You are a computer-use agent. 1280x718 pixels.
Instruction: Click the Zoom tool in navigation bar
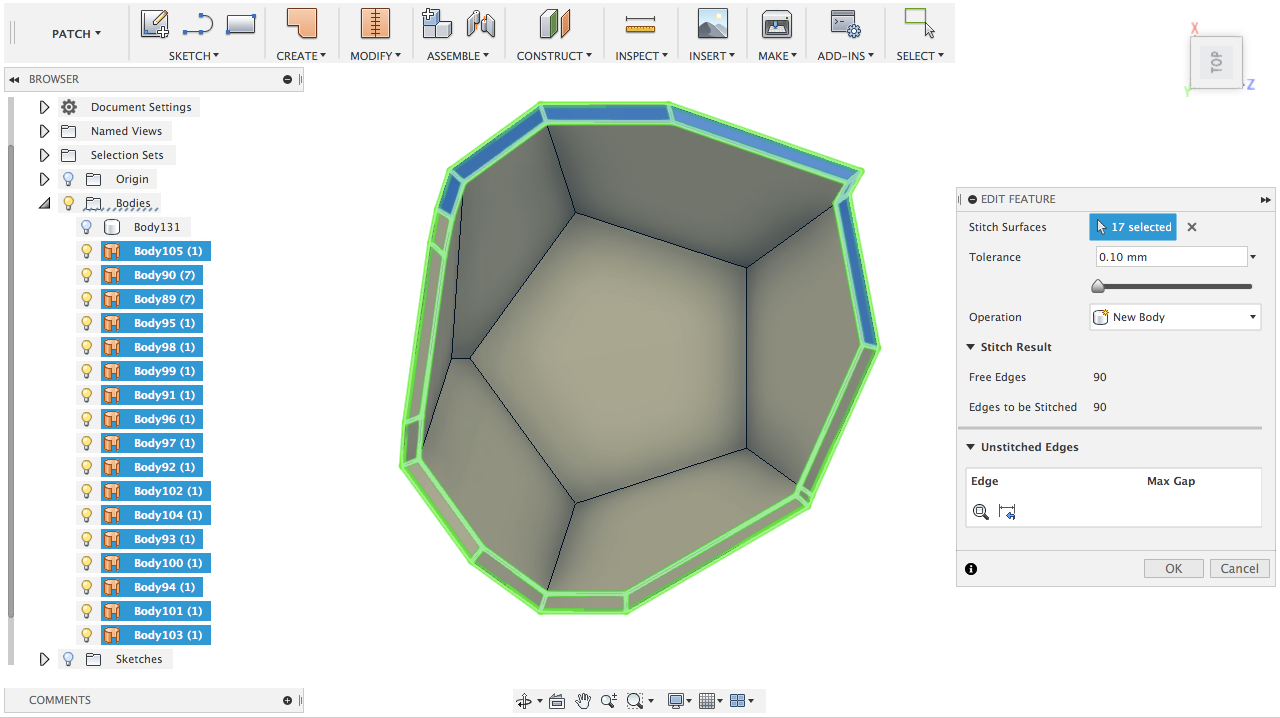(x=608, y=701)
